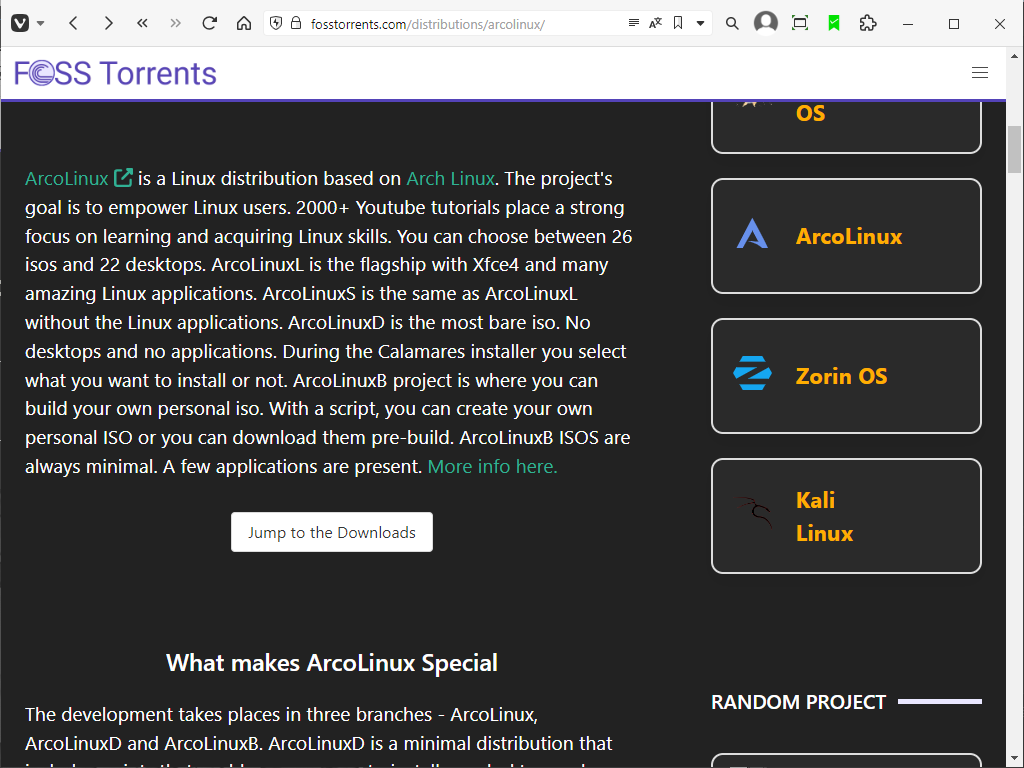Click the external link icon after ArcoLinux
Viewport: 1024px width, 768px height.
point(123,178)
